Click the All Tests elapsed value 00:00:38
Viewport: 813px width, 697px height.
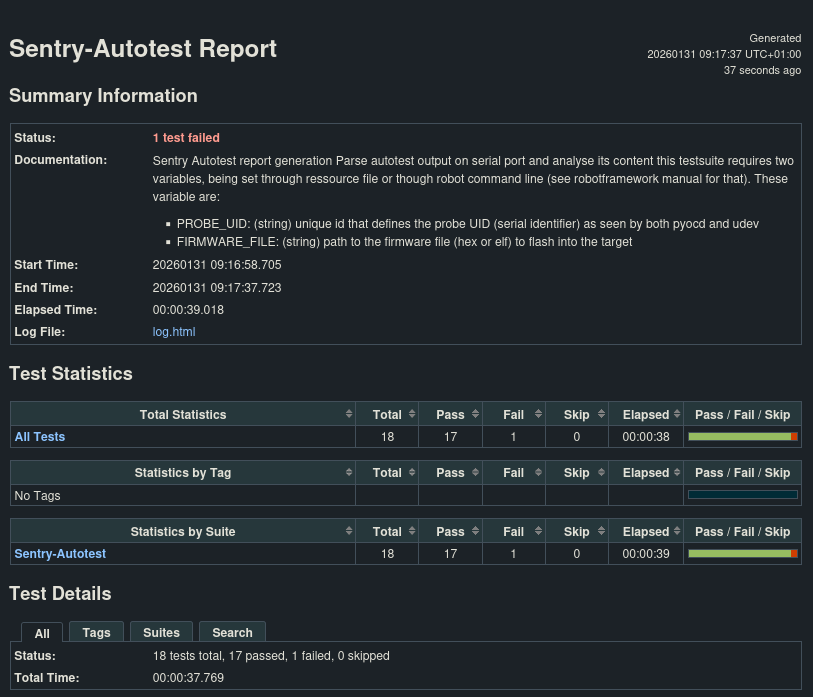coord(646,437)
